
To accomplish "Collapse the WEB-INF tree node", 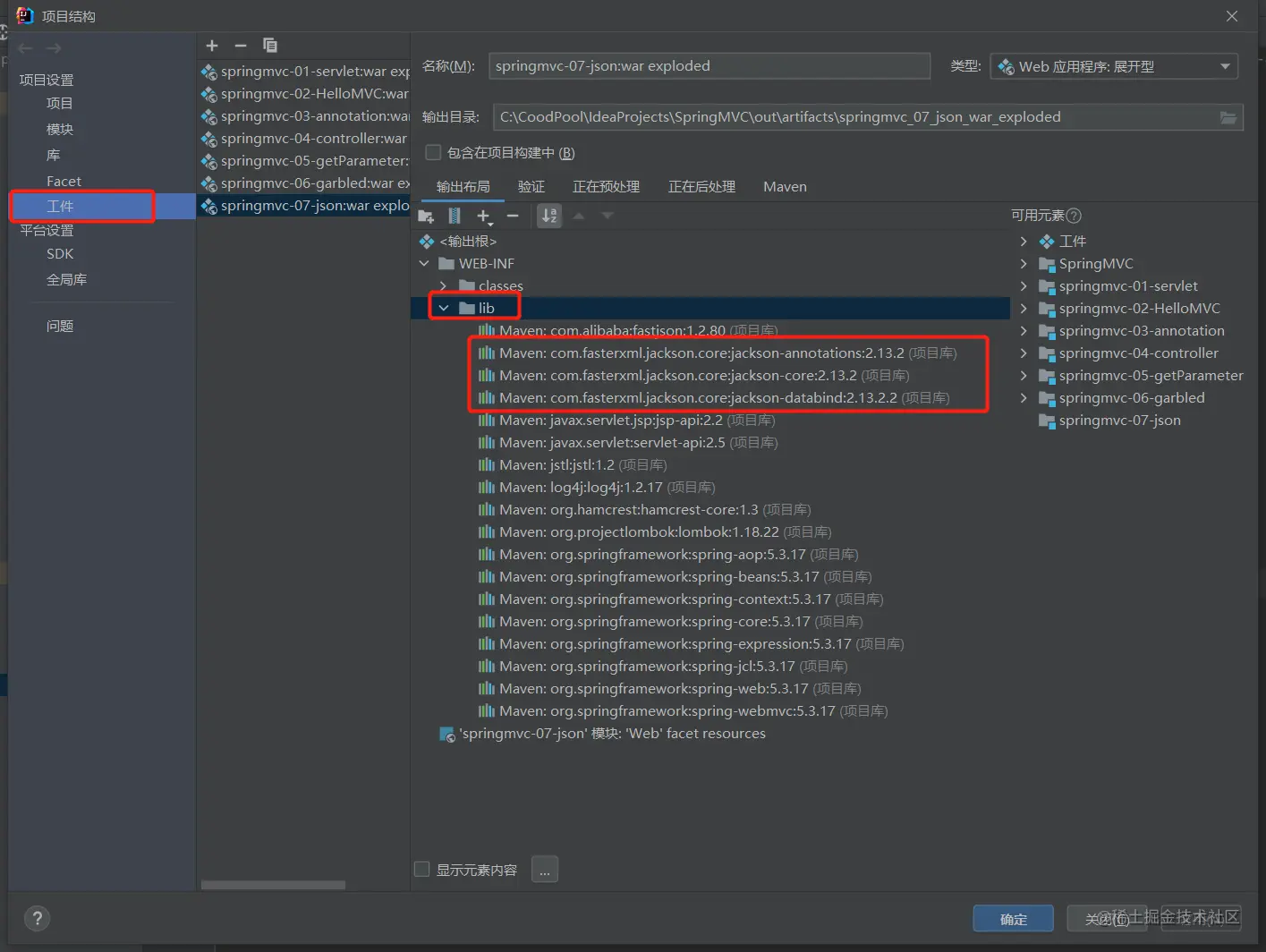I will click(424, 264).
